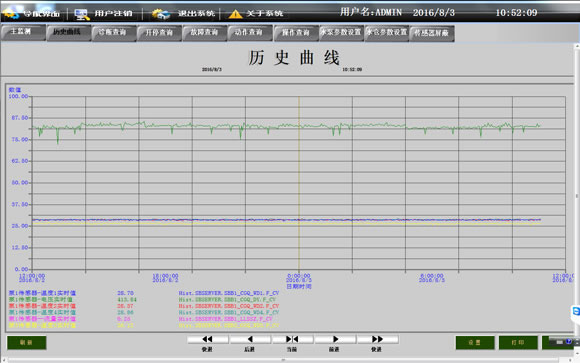Screen dimensions: 580x363
Task: Click the green 设置 button
Action: pos(475,343)
